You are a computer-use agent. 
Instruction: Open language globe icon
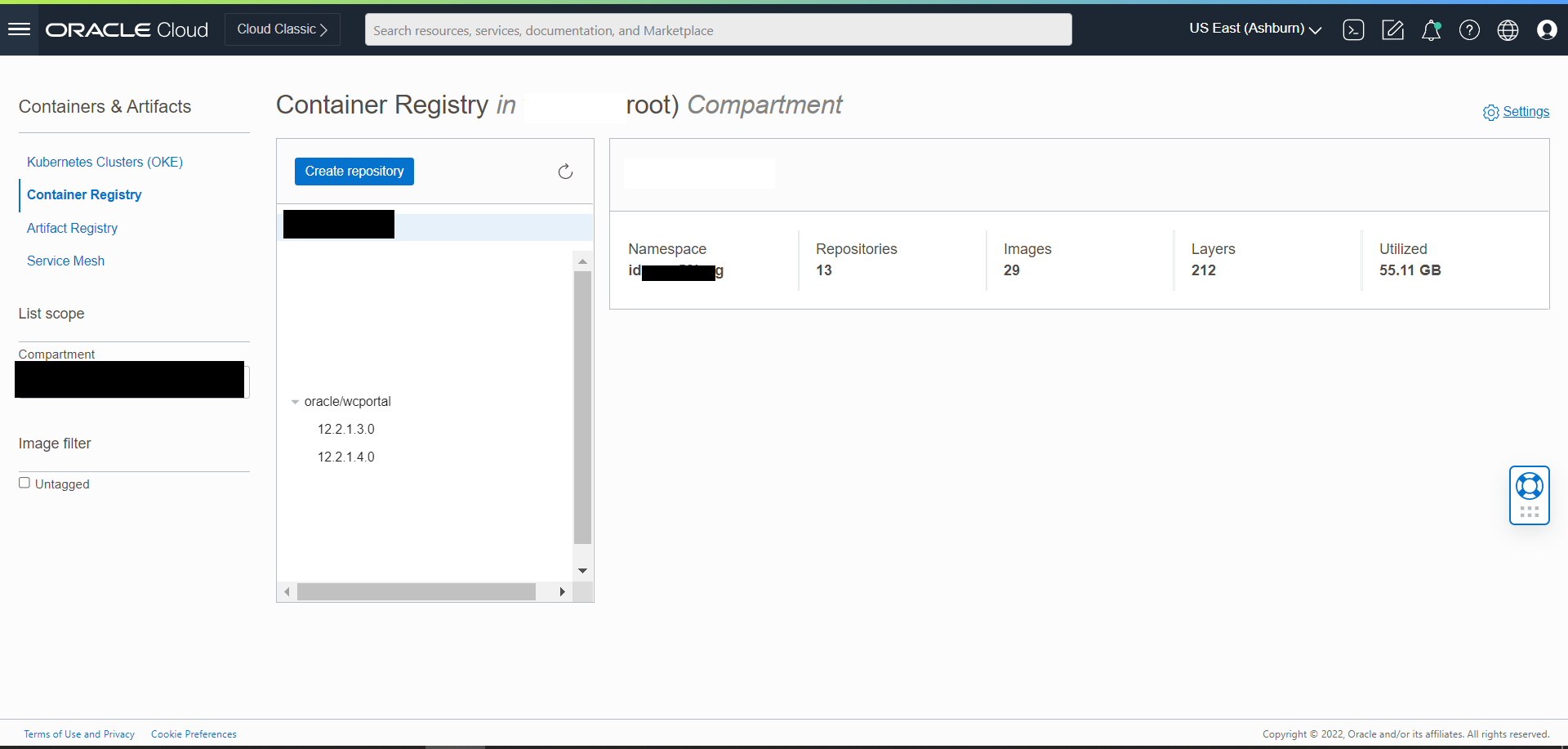coord(1508,30)
